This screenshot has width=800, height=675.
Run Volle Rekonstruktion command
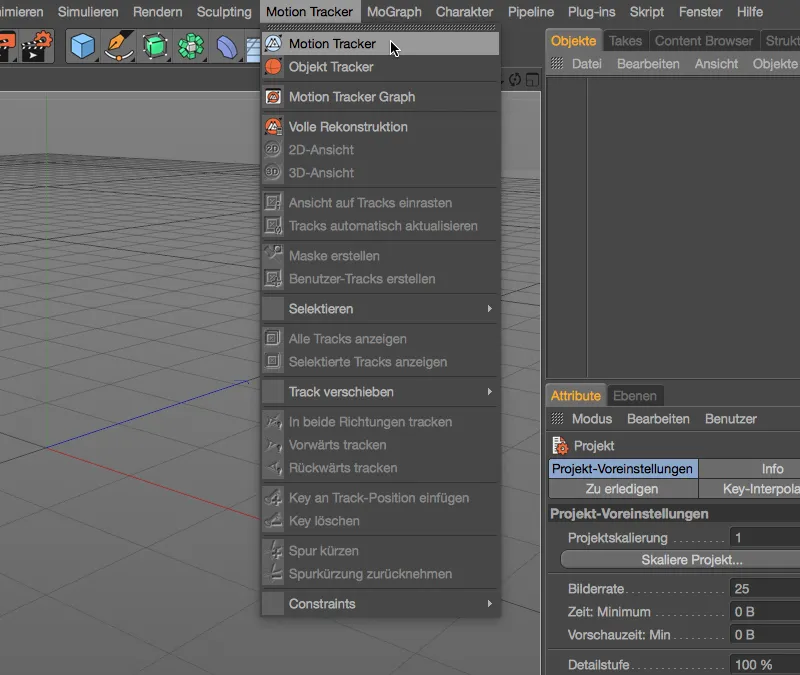coord(380,127)
